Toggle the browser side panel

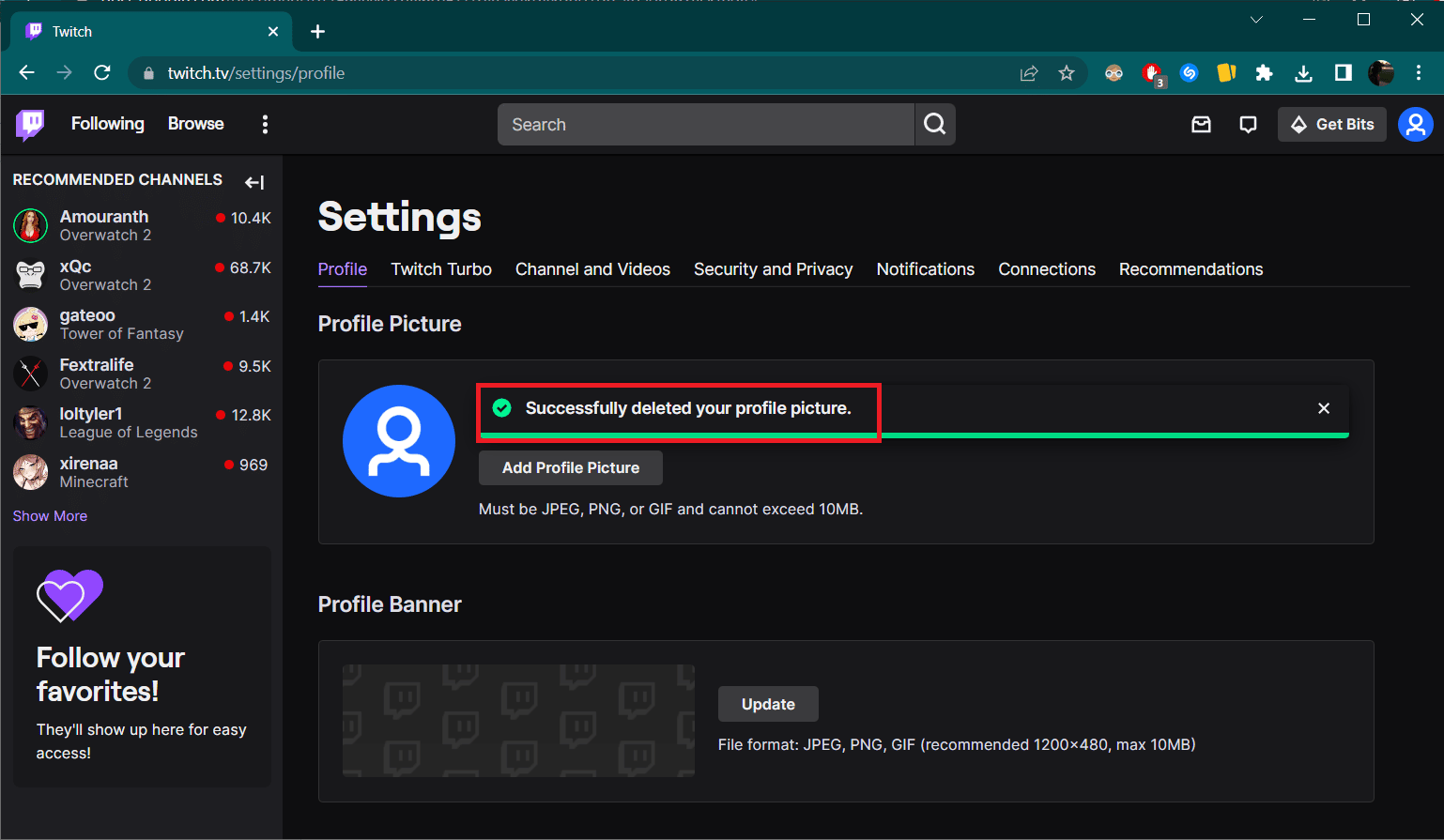1343,73
